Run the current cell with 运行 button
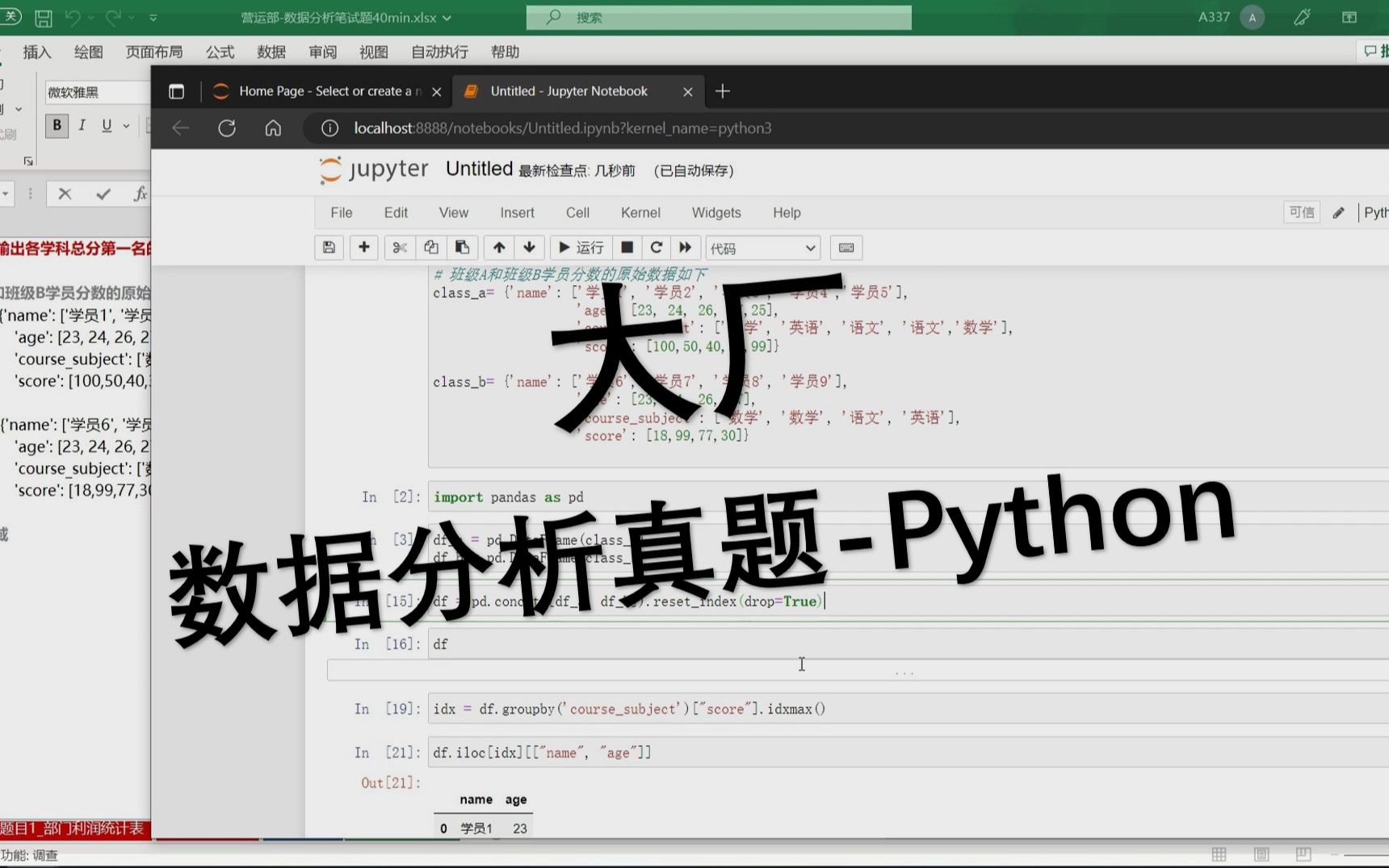The width and height of the screenshot is (1389, 868). click(581, 248)
